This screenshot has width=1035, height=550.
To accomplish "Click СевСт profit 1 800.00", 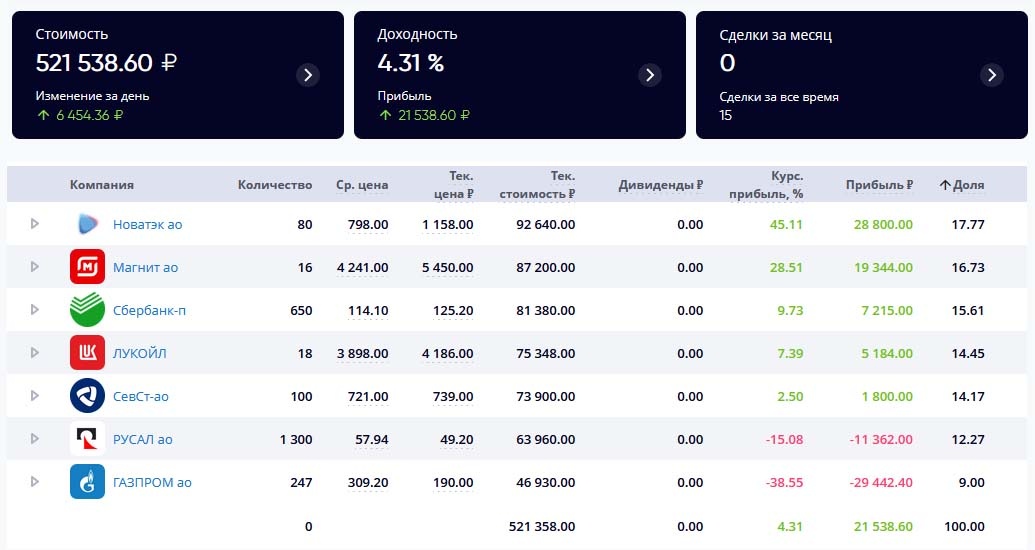I will (x=887, y=396).
